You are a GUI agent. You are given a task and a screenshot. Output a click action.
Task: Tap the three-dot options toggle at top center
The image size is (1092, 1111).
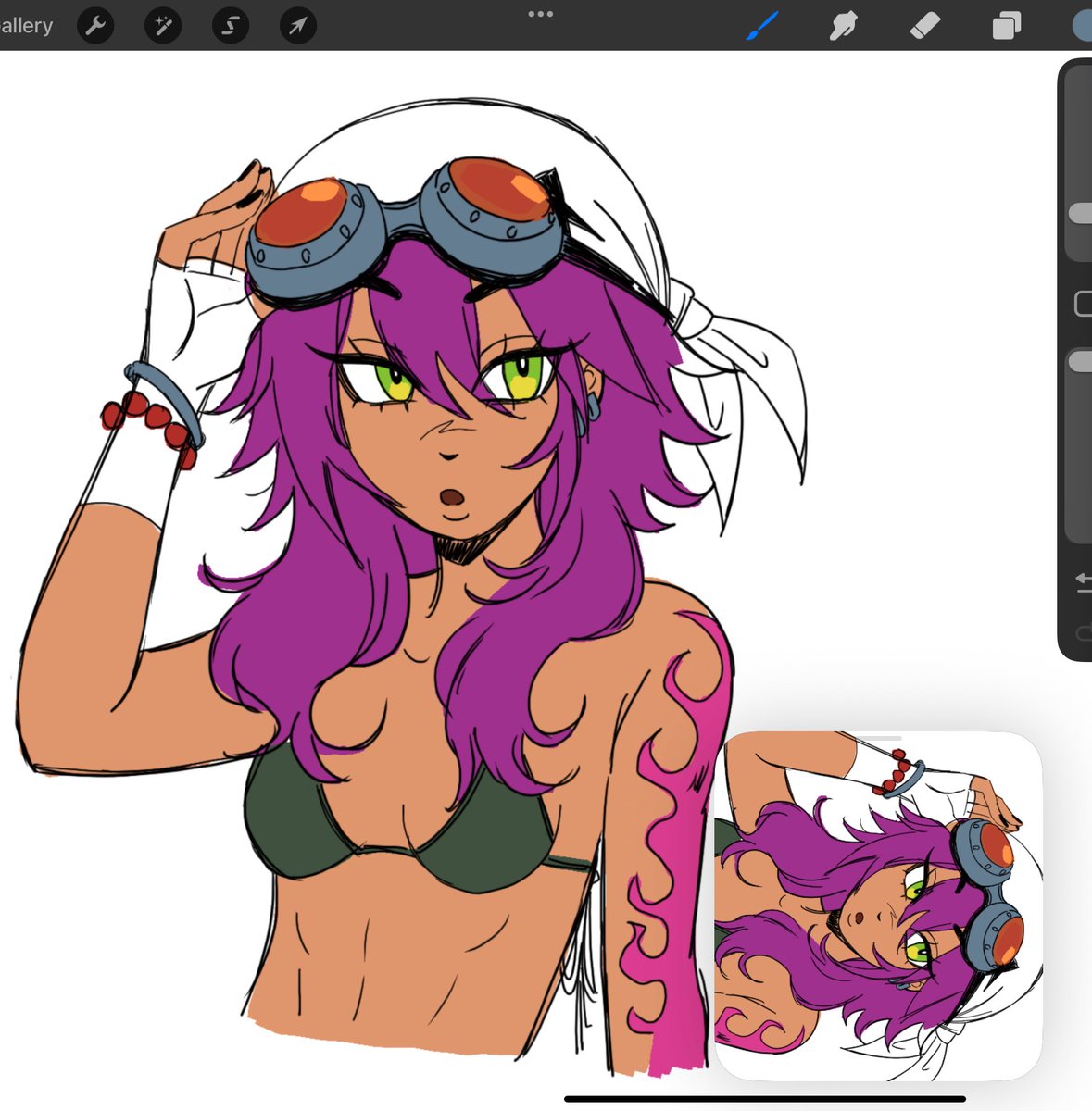click(541, 13)
